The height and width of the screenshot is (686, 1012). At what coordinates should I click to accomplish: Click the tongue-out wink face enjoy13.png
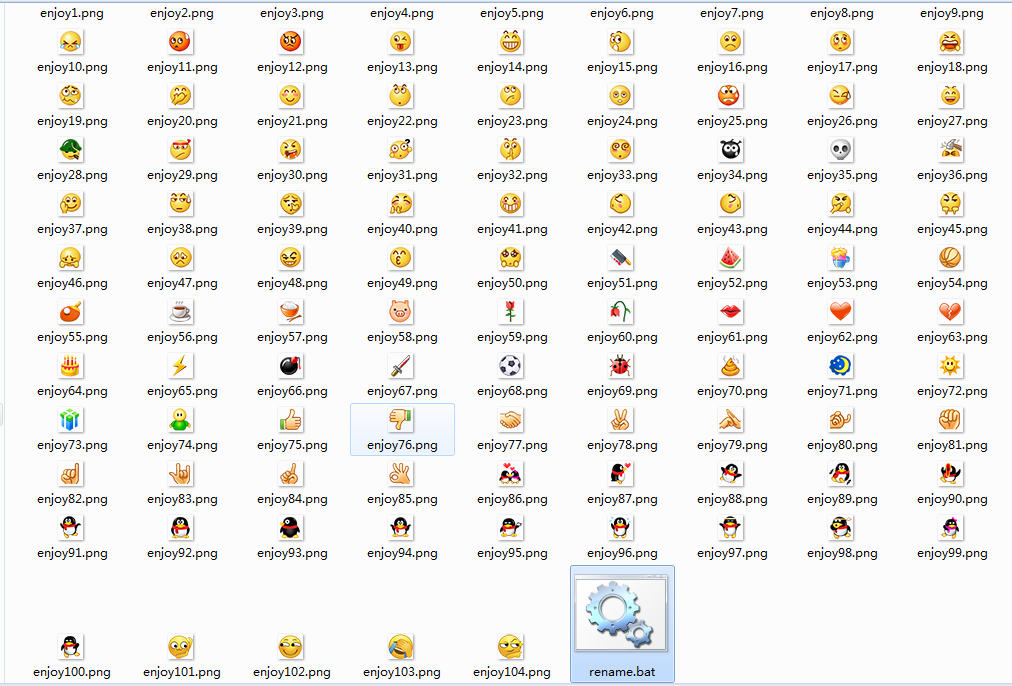tap(400, 42)
